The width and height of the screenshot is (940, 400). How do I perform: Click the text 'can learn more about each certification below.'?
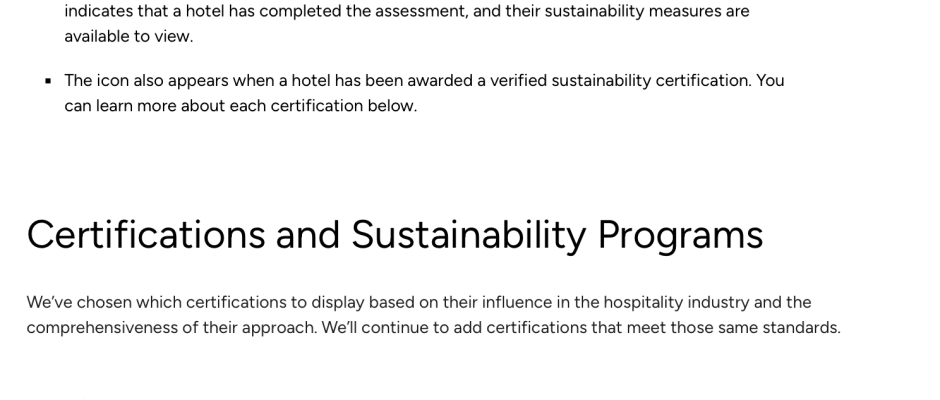(240, 106)
